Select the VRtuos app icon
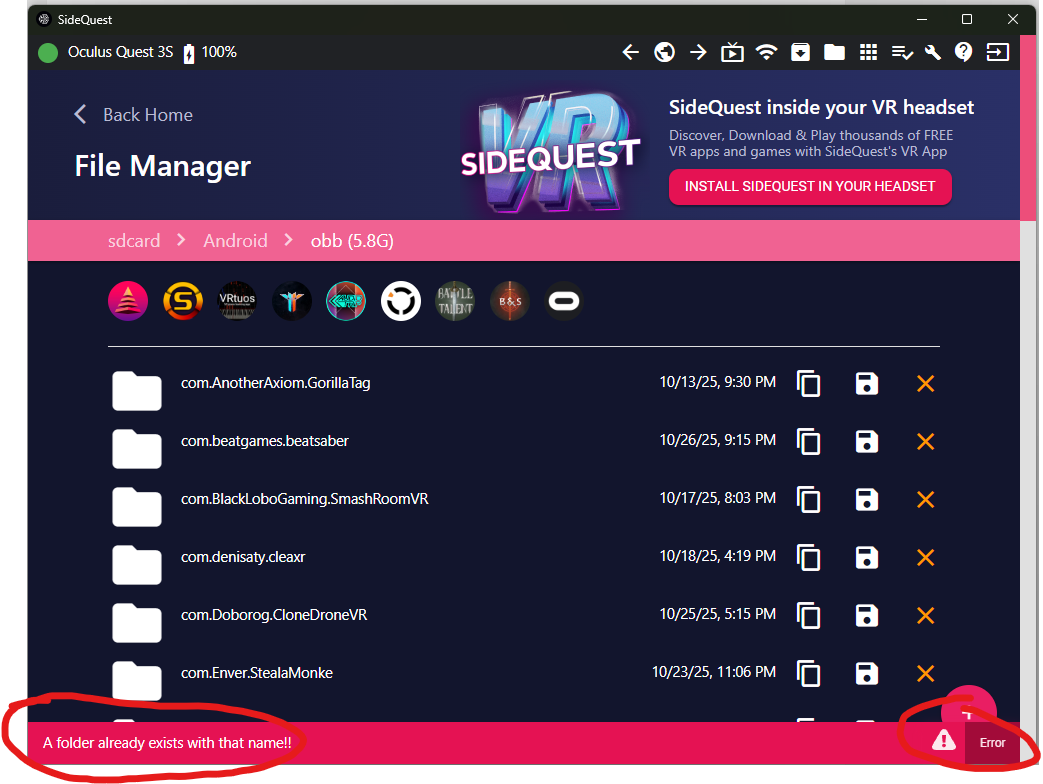The image size is (1043, 784). click(237, 301)
